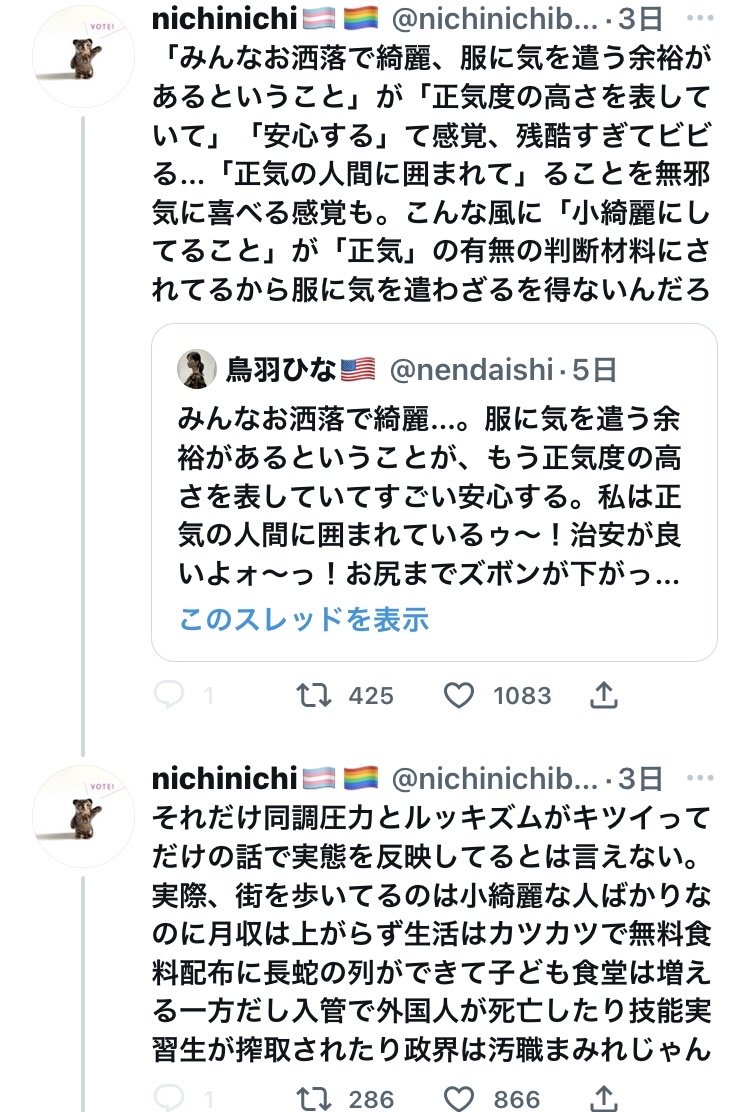
Task: Tap 鳥羽ひな avatar in quoted tweet
Action: 197,370
